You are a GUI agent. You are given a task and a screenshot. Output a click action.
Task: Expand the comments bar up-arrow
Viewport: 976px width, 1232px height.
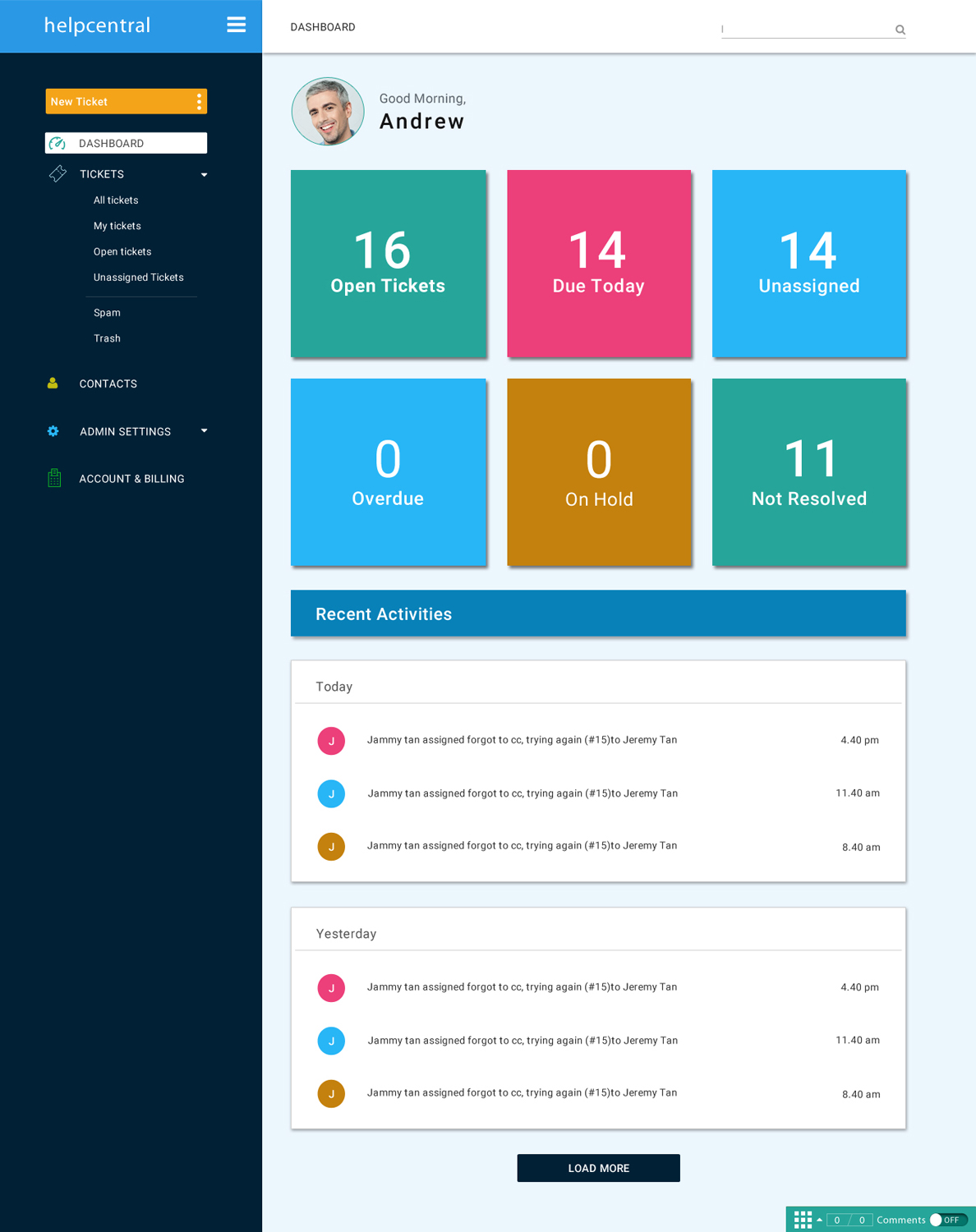tap(819, 1219)
